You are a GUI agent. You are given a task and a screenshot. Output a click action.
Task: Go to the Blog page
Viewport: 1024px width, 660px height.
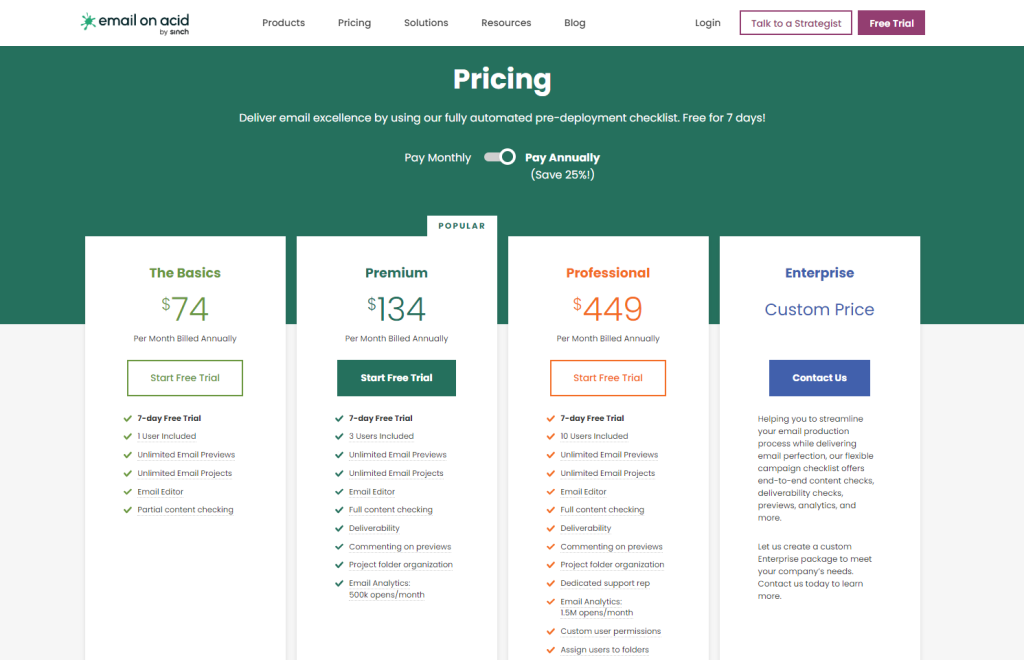[575, 23]
